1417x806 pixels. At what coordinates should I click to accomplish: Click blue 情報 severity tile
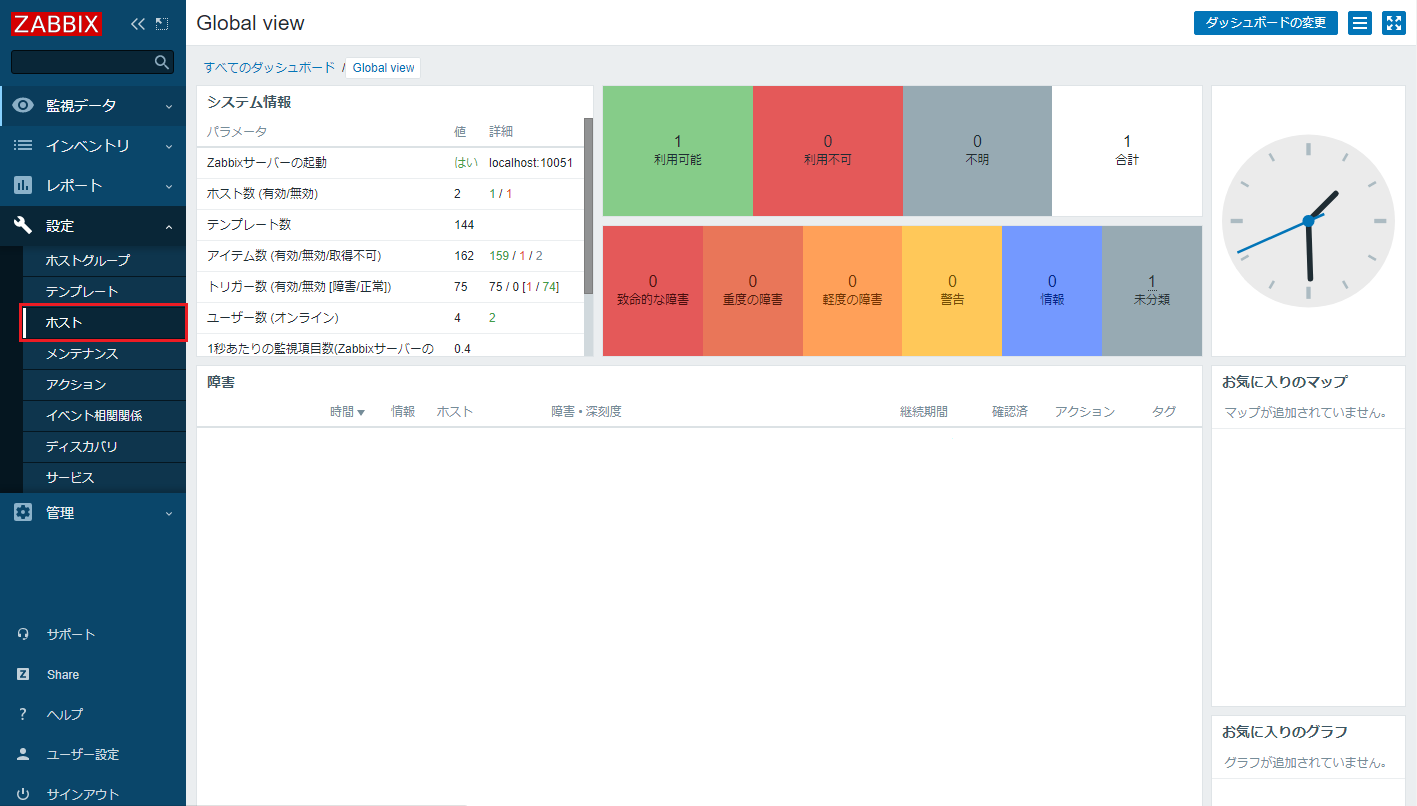[x=1052, y=291]
